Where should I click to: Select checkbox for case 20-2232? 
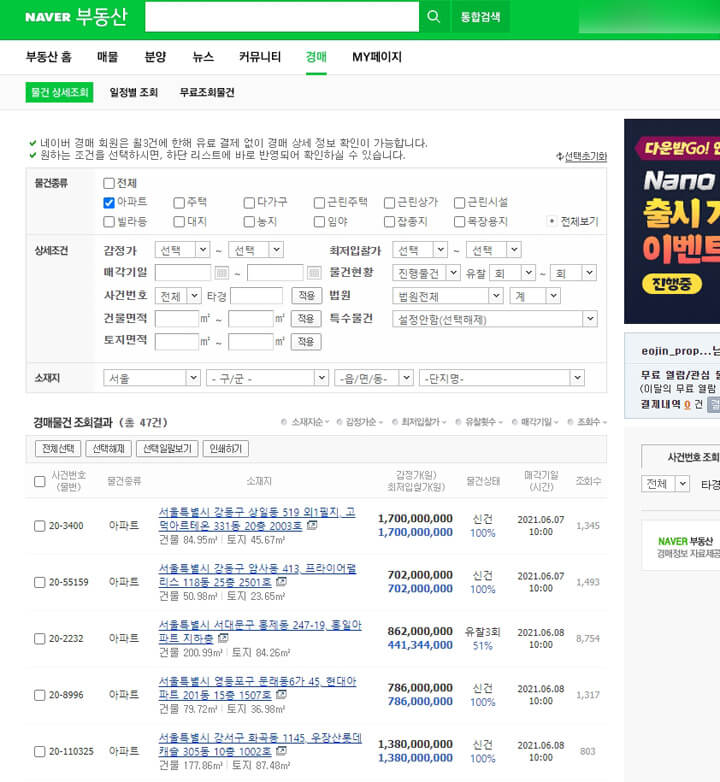tap(39, 638)
